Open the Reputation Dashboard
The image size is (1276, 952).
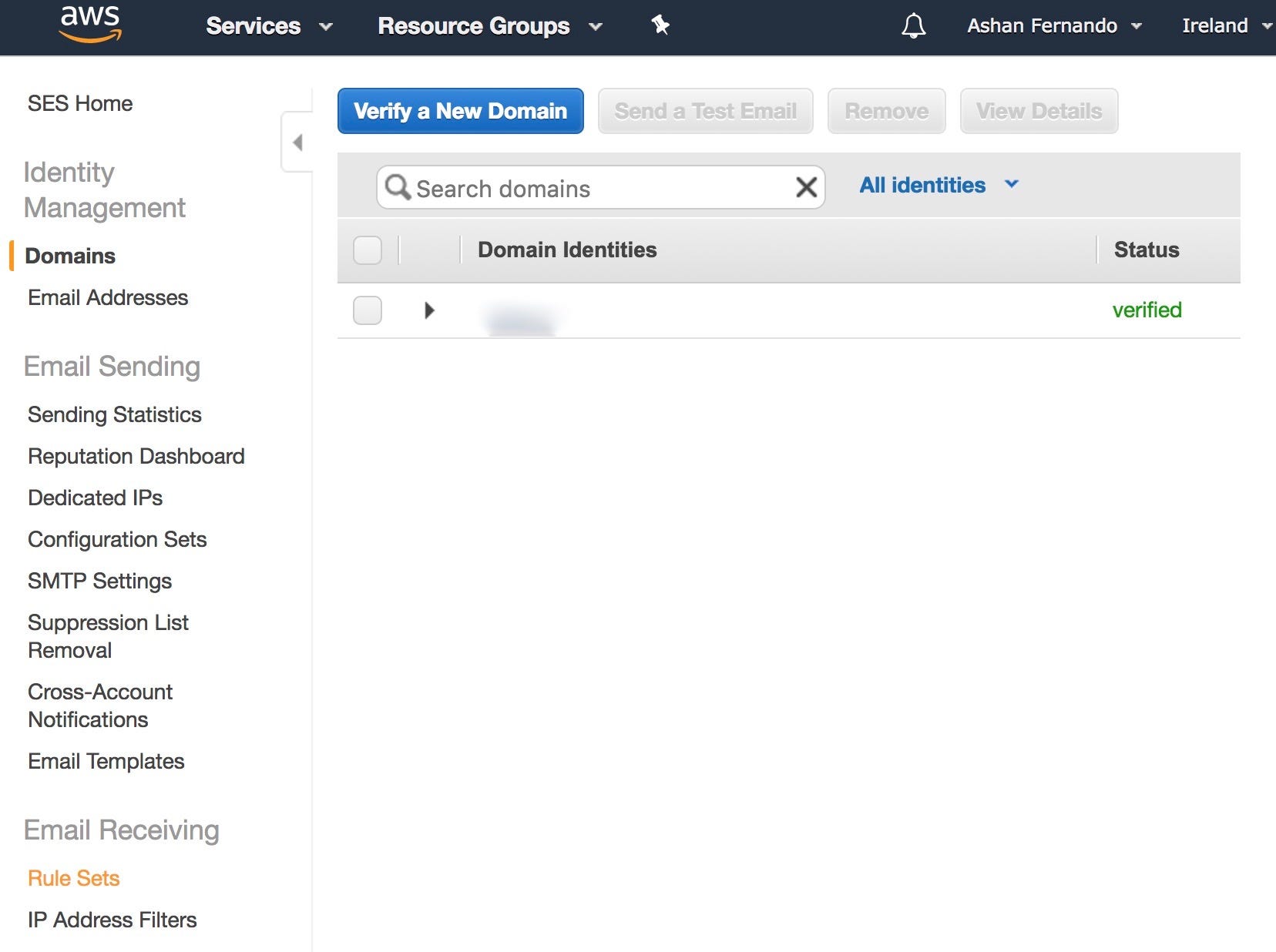point(136,456)
